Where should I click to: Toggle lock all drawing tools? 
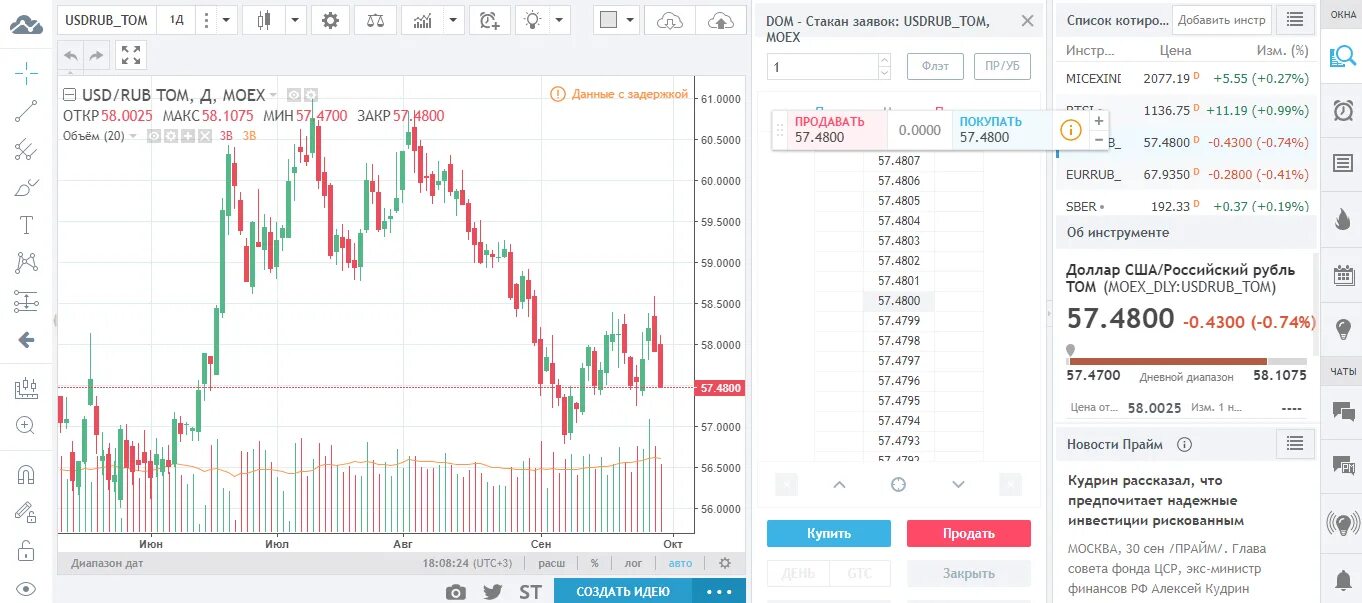click(27, 550)
